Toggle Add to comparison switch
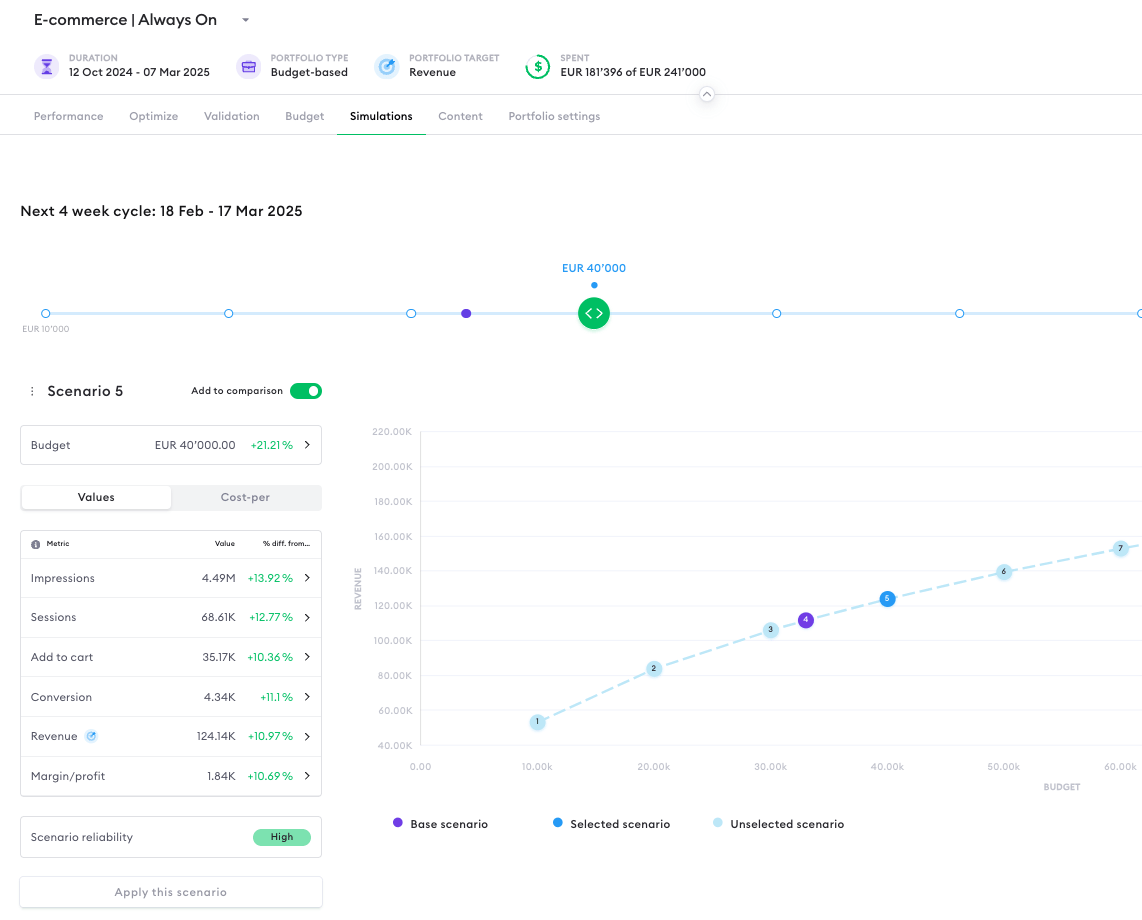The height and width of the screenshot is (920, 1142). coord(305,391)
